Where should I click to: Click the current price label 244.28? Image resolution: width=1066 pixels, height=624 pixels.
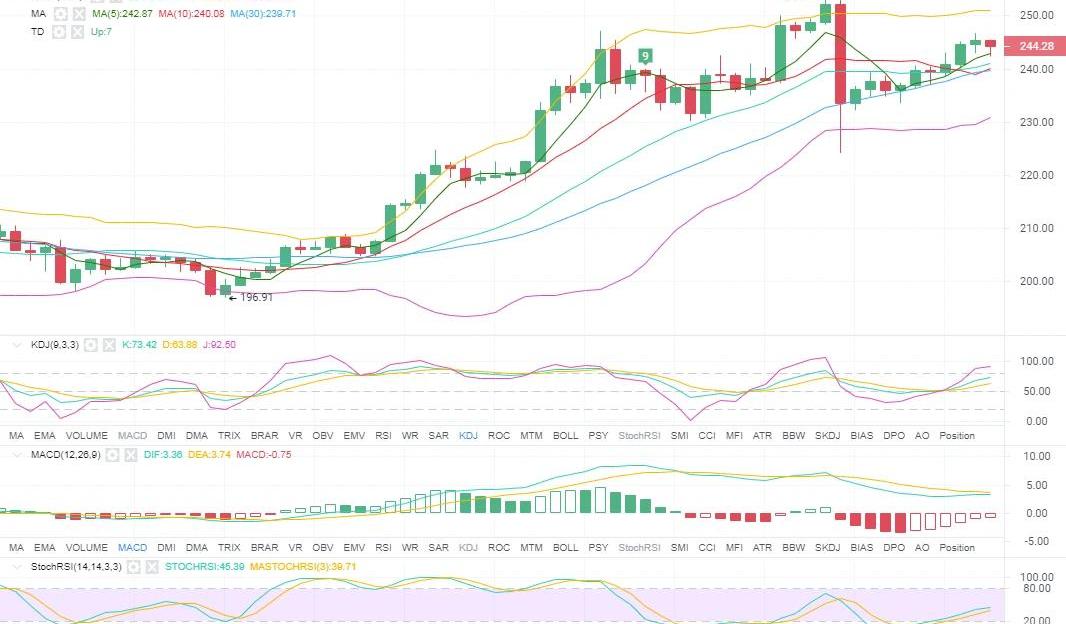click(x=1034, y=46)
